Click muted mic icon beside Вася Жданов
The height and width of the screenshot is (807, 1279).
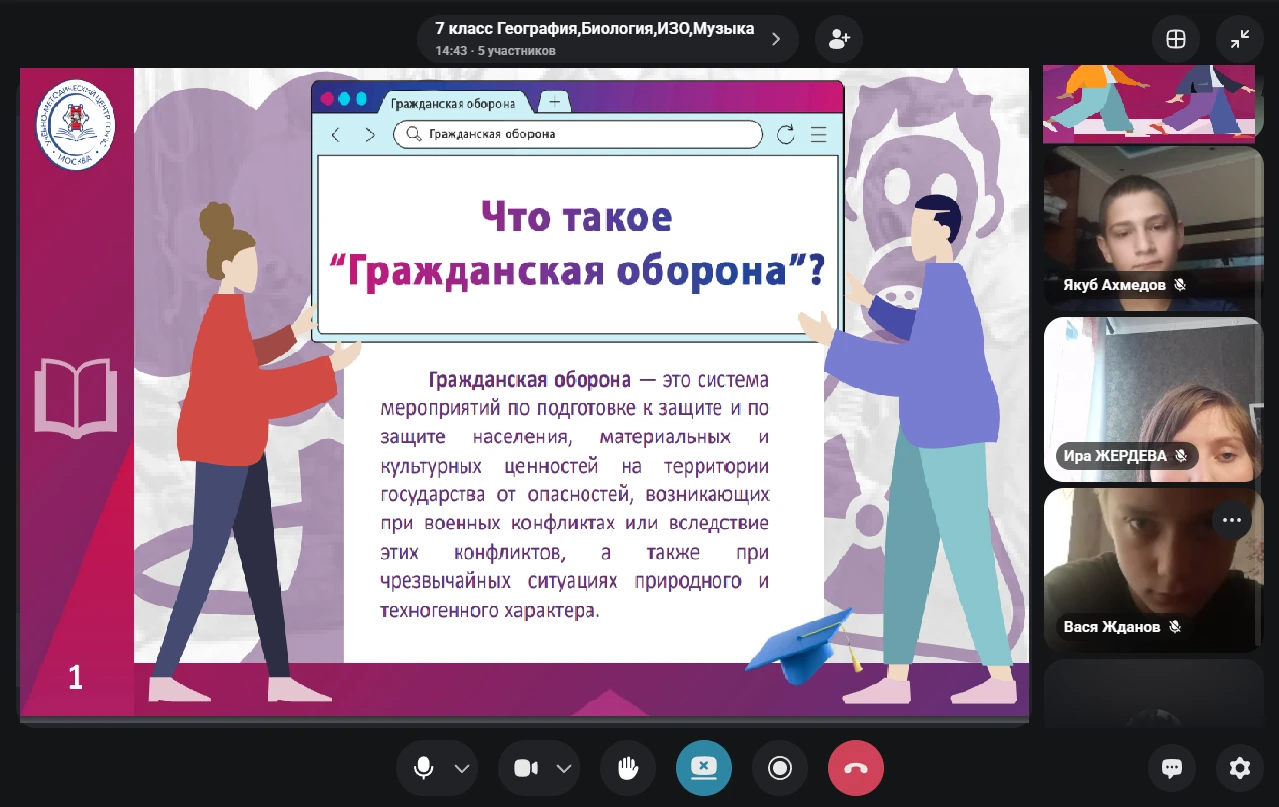point(1175,627)
